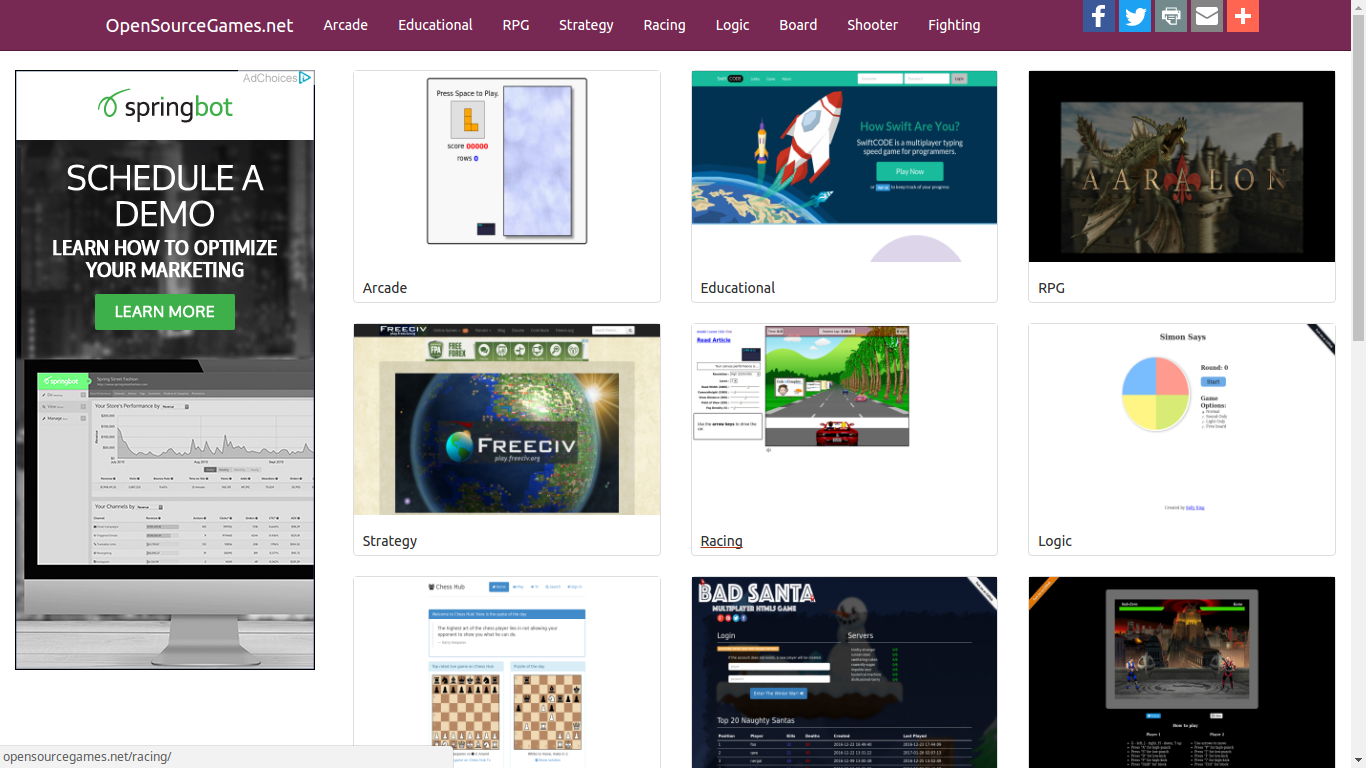Image resolution: width=1366 pixels, height=768 pixels.
Task: Share the page on Facebook
Action: click(x=1099, y=16)
